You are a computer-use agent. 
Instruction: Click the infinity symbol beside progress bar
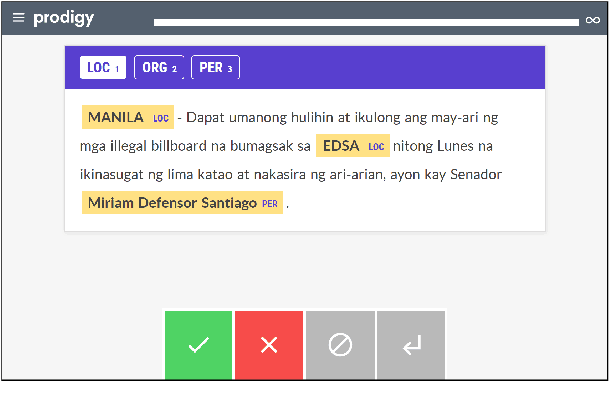593,20
